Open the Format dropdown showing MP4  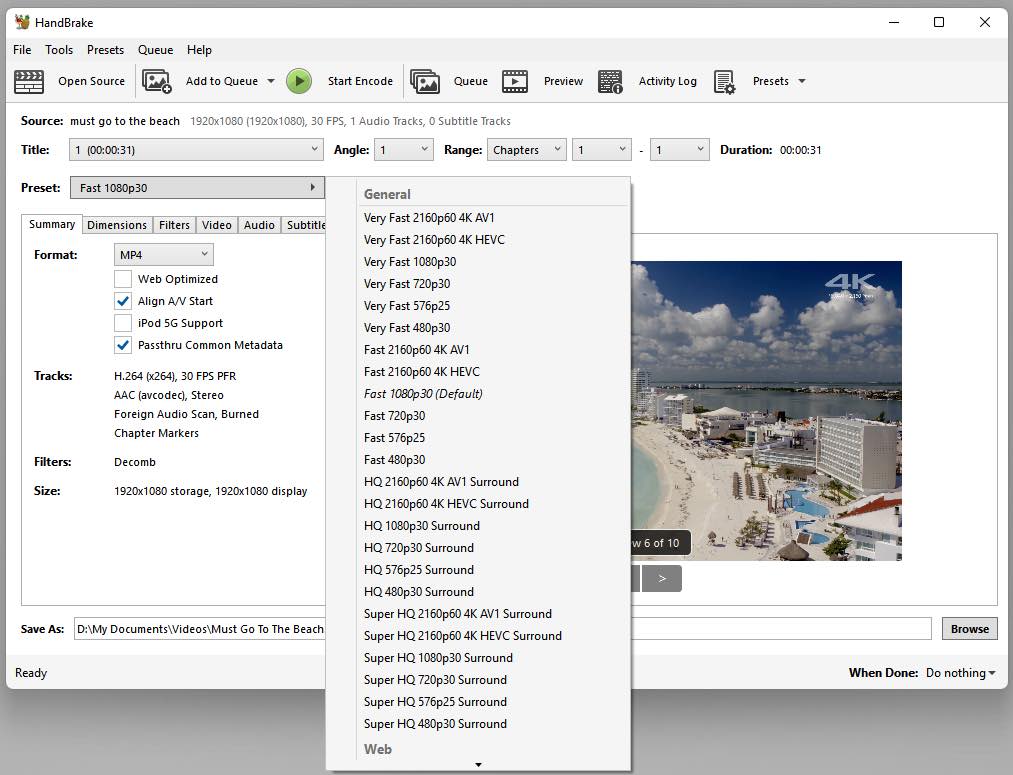click(x=163, y=254)
